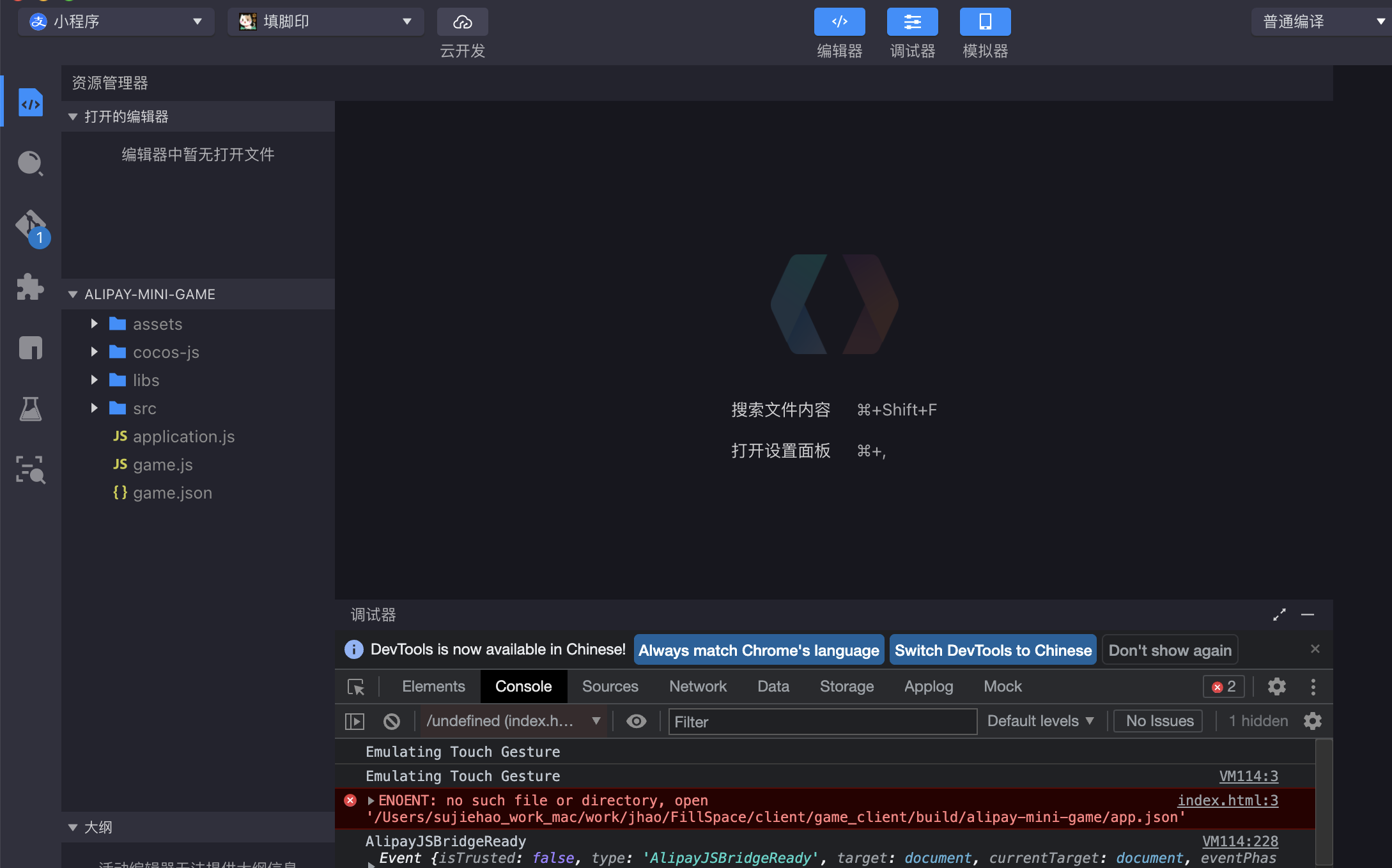Toggle live expression eye icon

coord(636,721)
